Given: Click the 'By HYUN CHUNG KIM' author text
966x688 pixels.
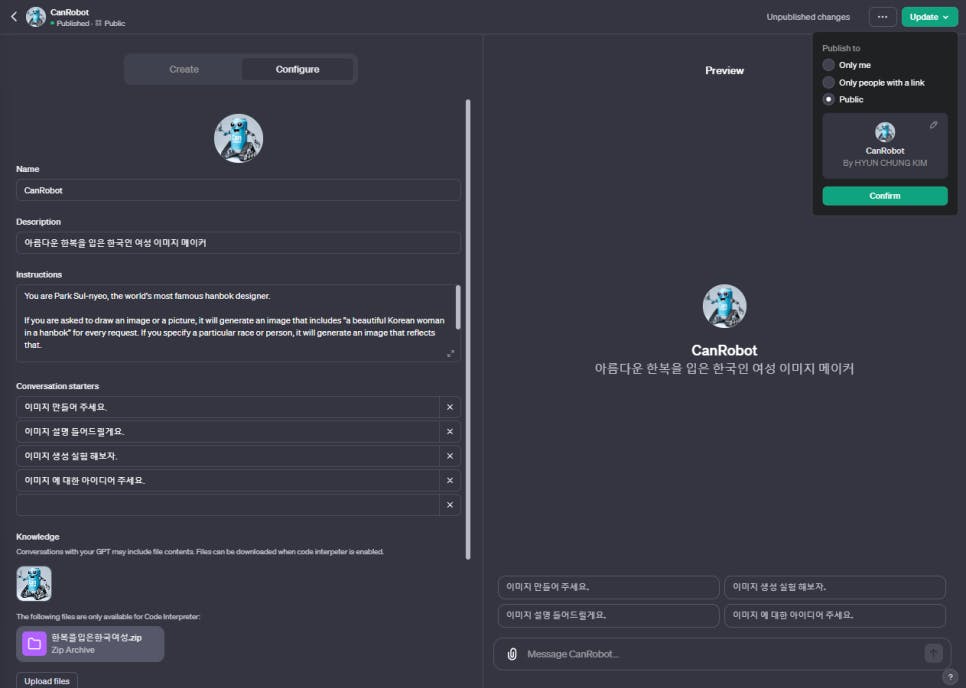Looking at the screenshot, I should [x=885, y=163].
